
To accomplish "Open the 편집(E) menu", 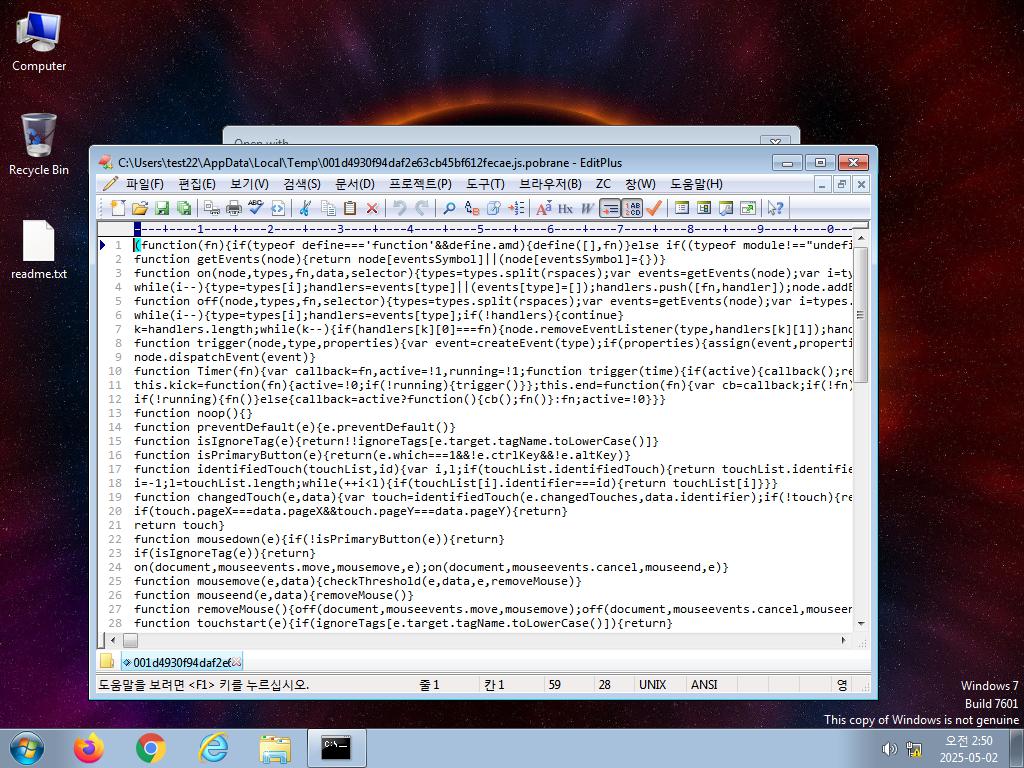I will 197,184.
